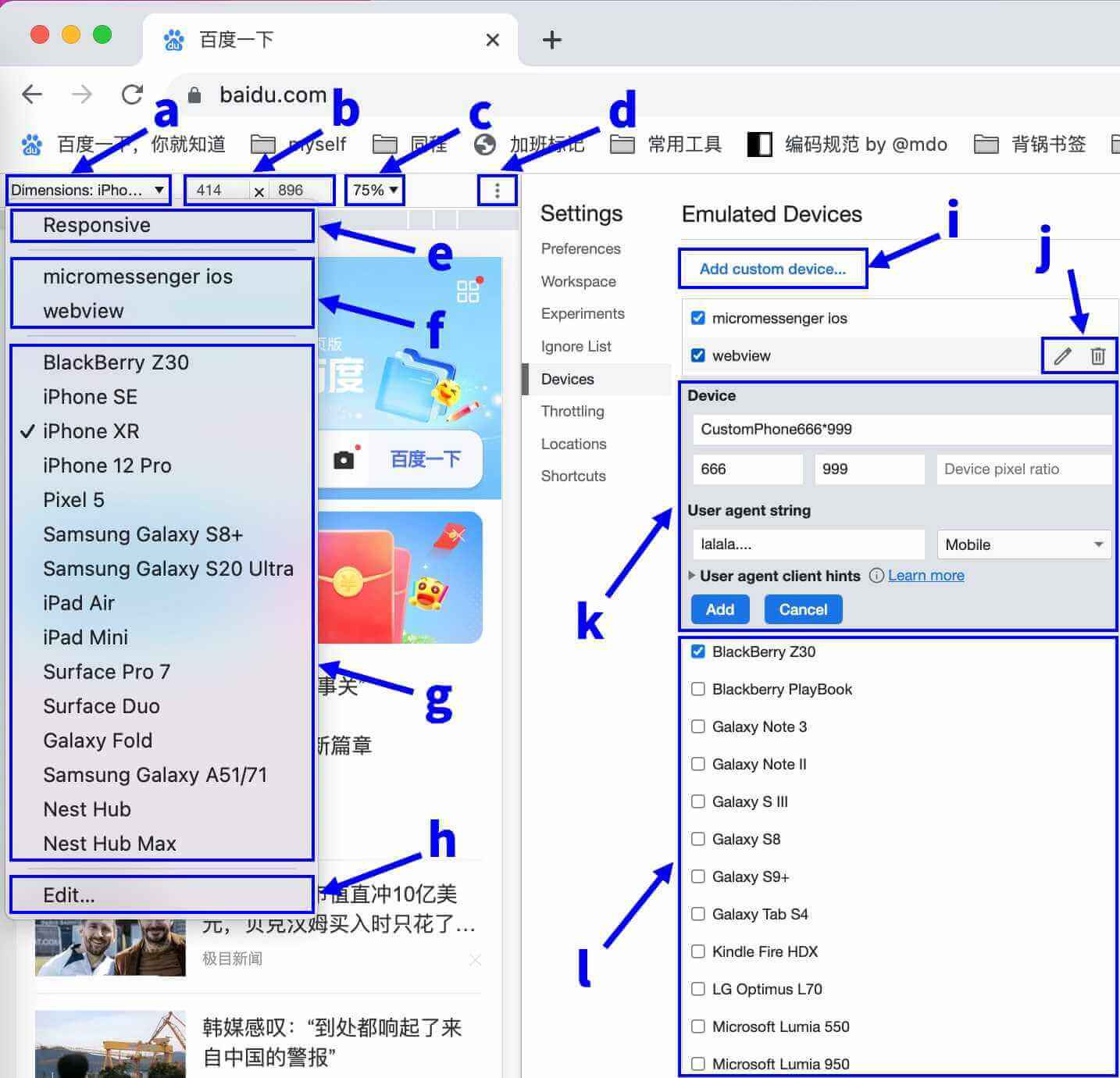Click the baidu.com address bar

[x=640, y=95]
